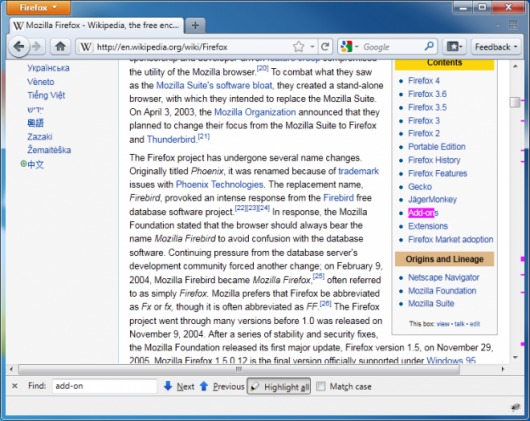530x421 pixels.
Task: Close the find bar with the X icon
Action: (x=15, y=386)
